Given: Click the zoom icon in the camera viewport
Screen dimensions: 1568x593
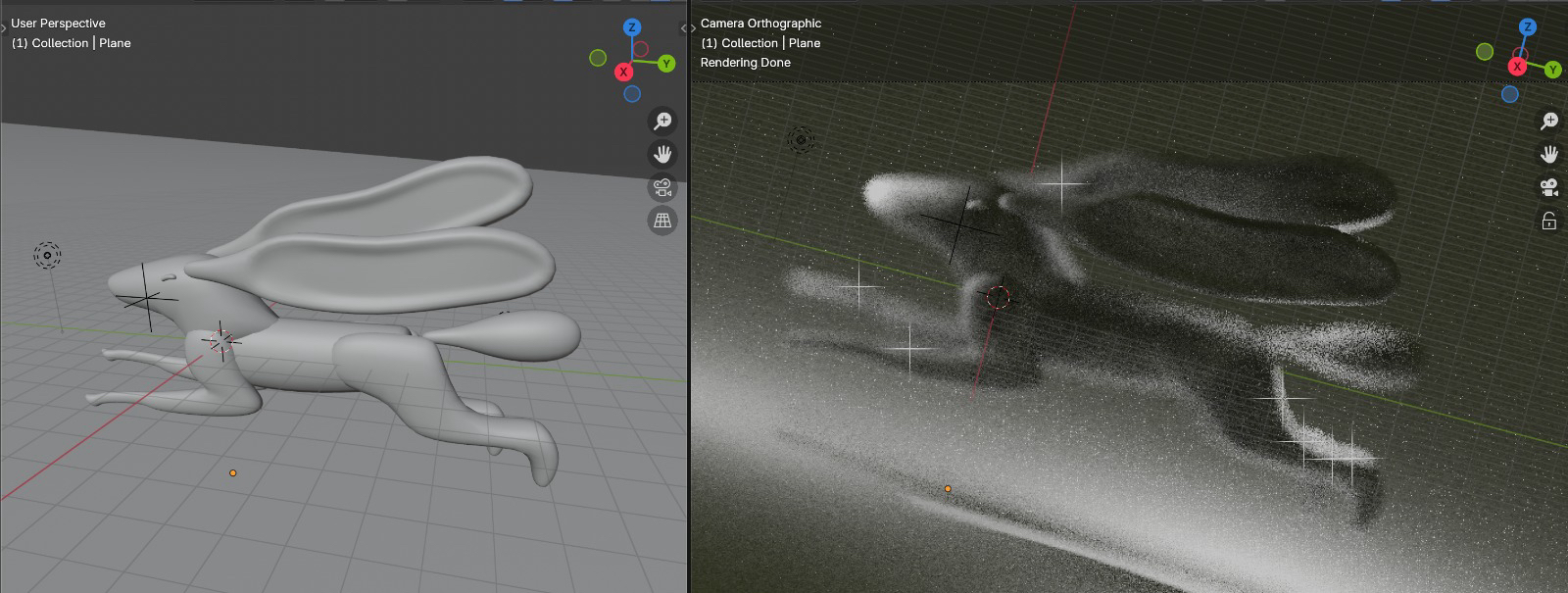Looking at the screenshot, I should coord(1549,121).
